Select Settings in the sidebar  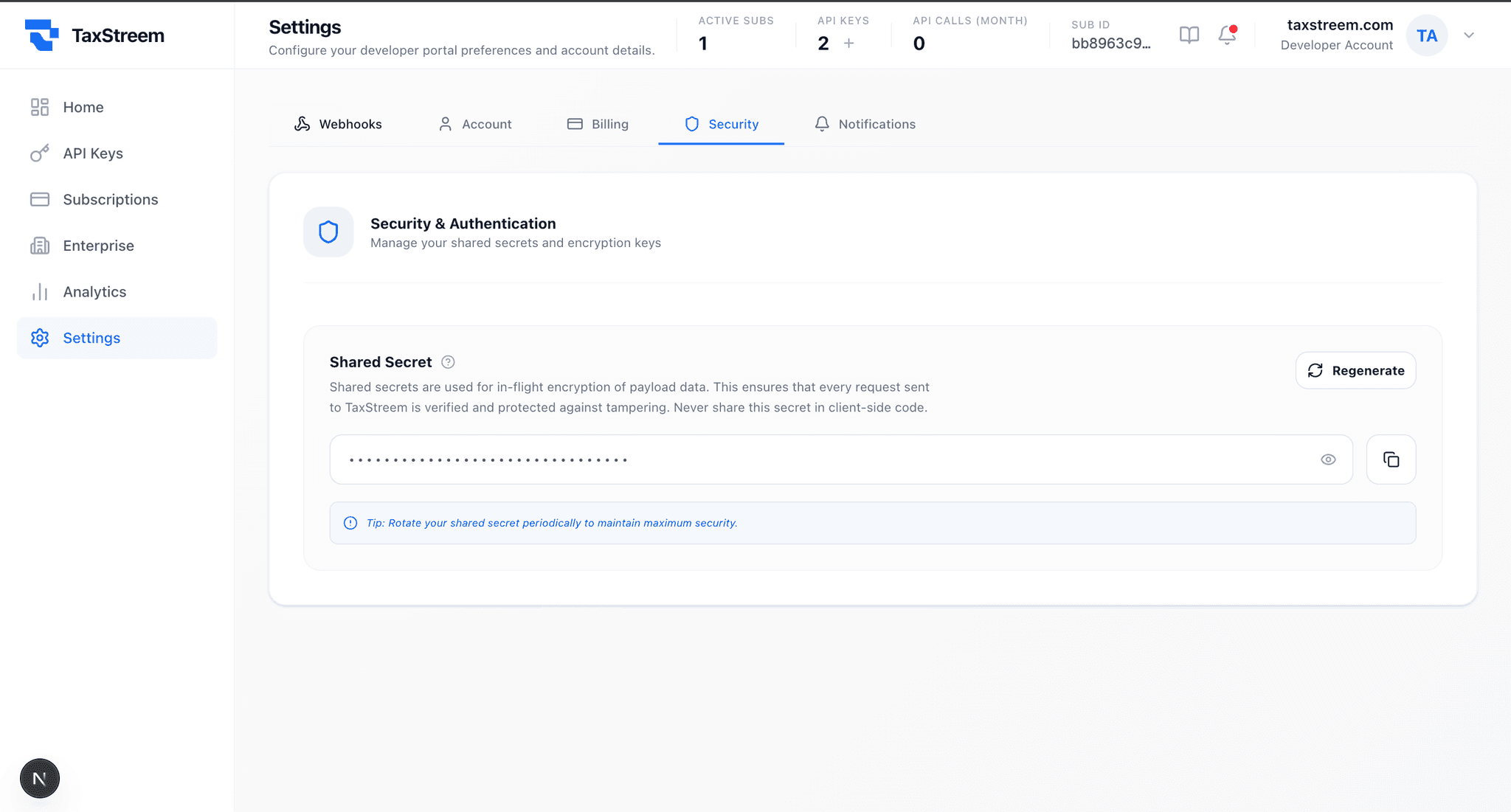[117, 338]
